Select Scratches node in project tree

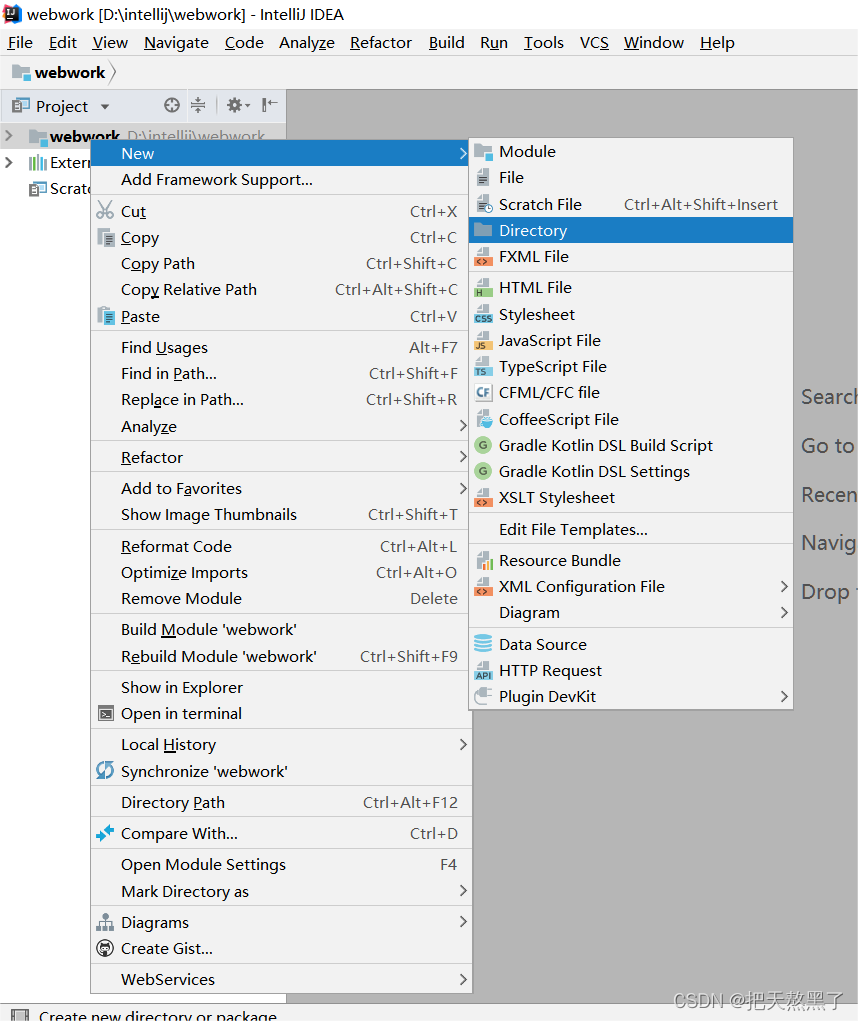(59, 189)
